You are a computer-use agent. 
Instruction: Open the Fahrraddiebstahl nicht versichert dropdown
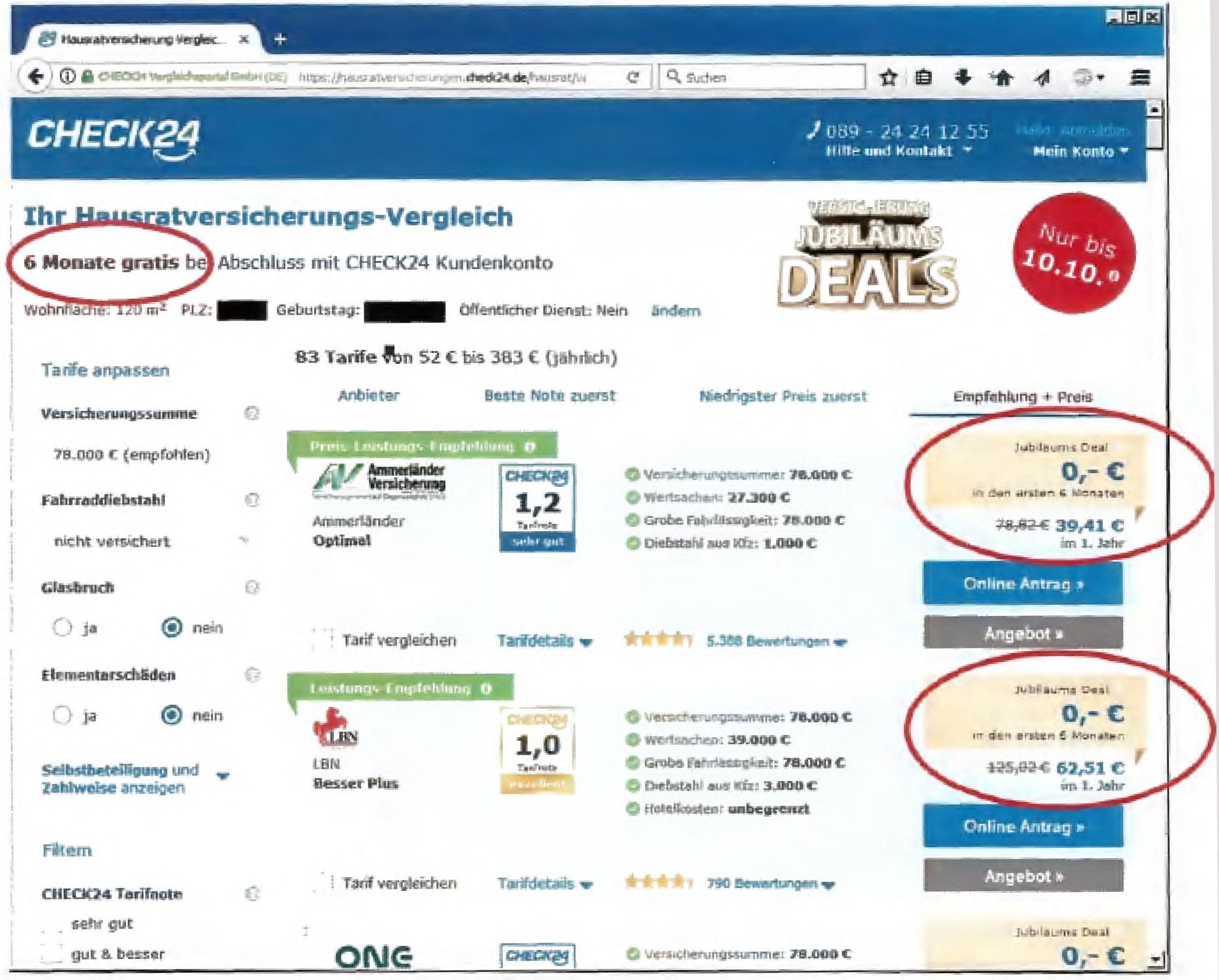pyautogui.click(x=152, y=541)
